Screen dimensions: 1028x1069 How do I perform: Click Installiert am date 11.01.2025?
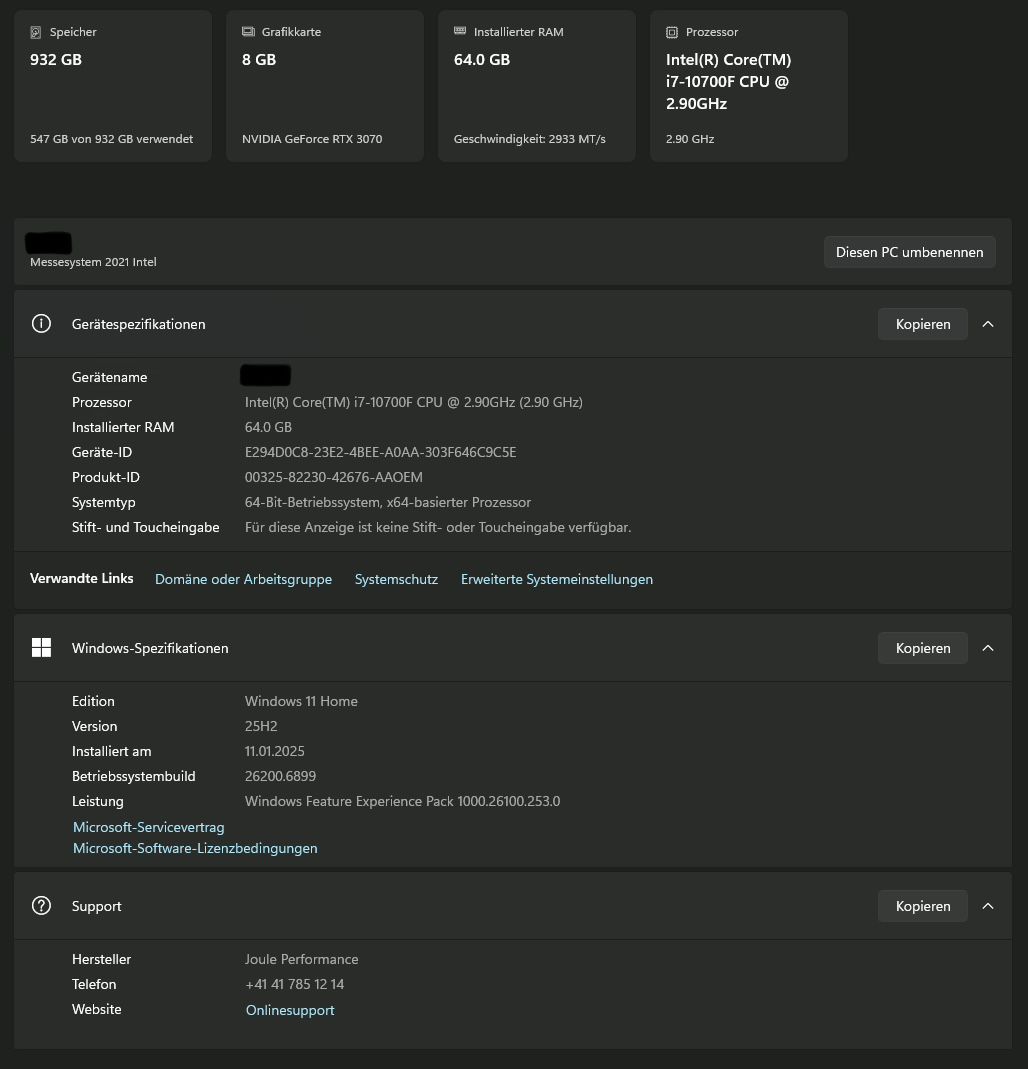tap(275, 751)
